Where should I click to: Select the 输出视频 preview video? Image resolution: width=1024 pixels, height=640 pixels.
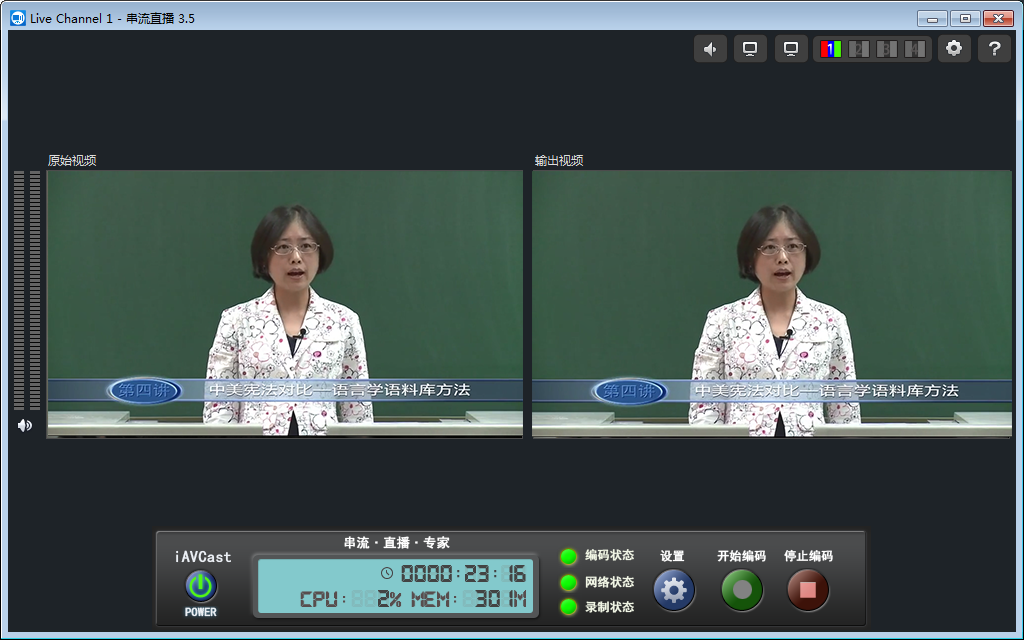[x=772, y=304]
